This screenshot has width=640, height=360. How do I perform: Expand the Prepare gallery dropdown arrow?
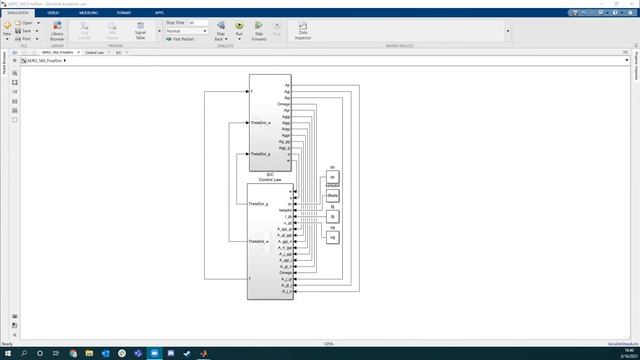159,31
